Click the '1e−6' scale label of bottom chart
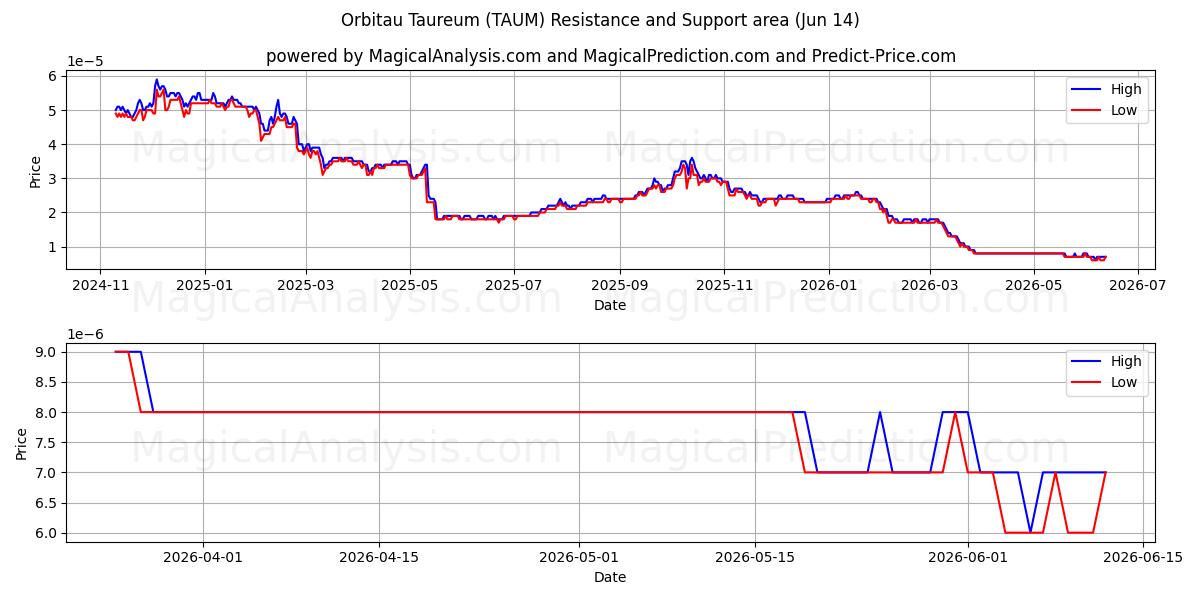 (x=85, y=334)
